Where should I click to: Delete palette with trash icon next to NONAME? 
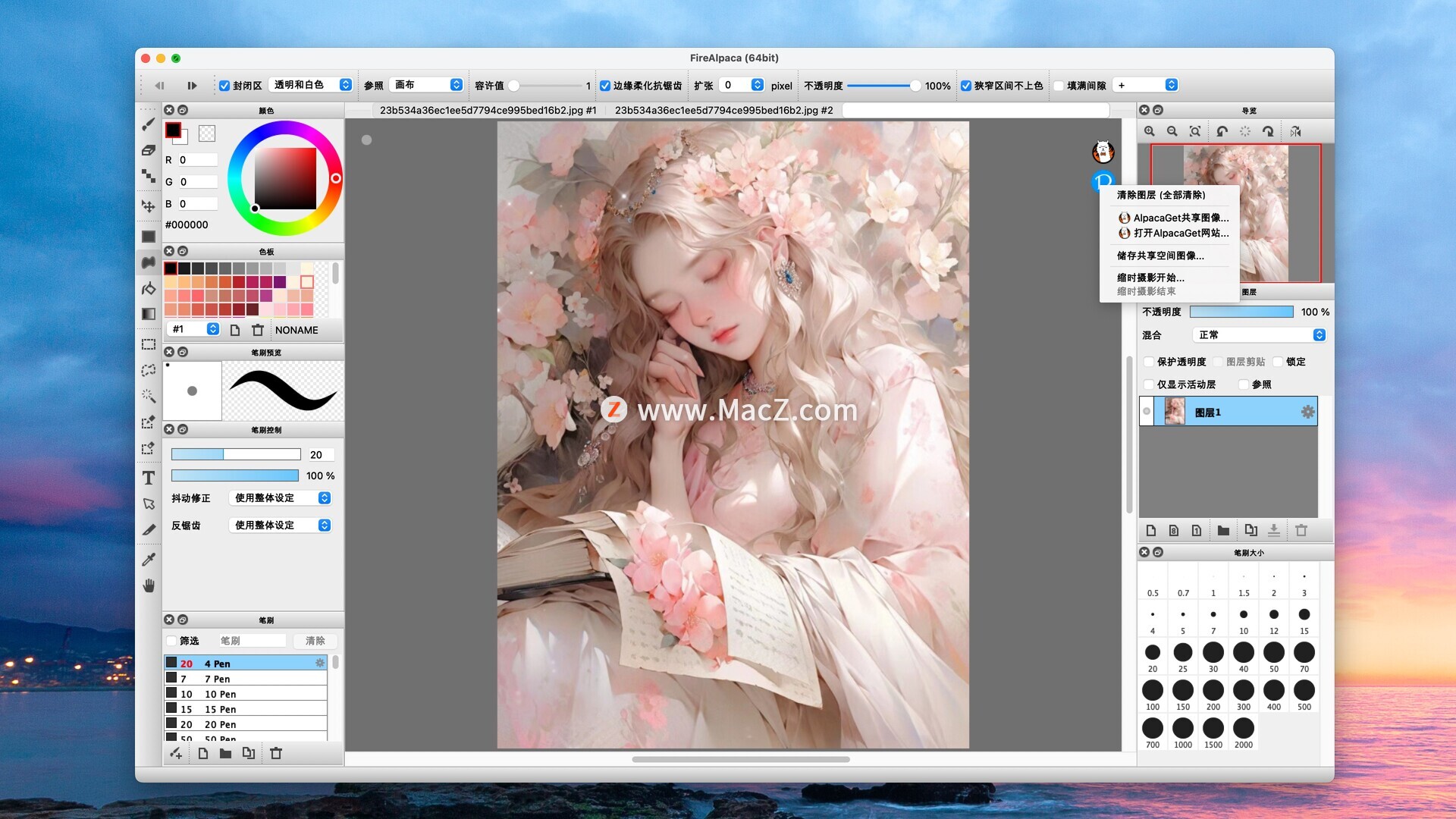pos(258,330)
